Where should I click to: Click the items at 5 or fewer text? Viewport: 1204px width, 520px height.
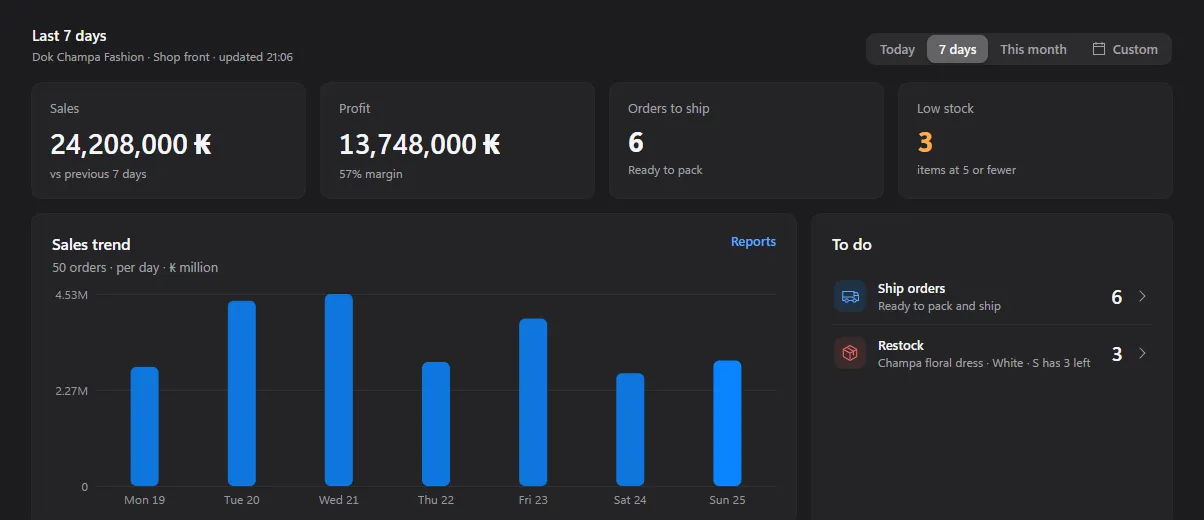(966, 170)
